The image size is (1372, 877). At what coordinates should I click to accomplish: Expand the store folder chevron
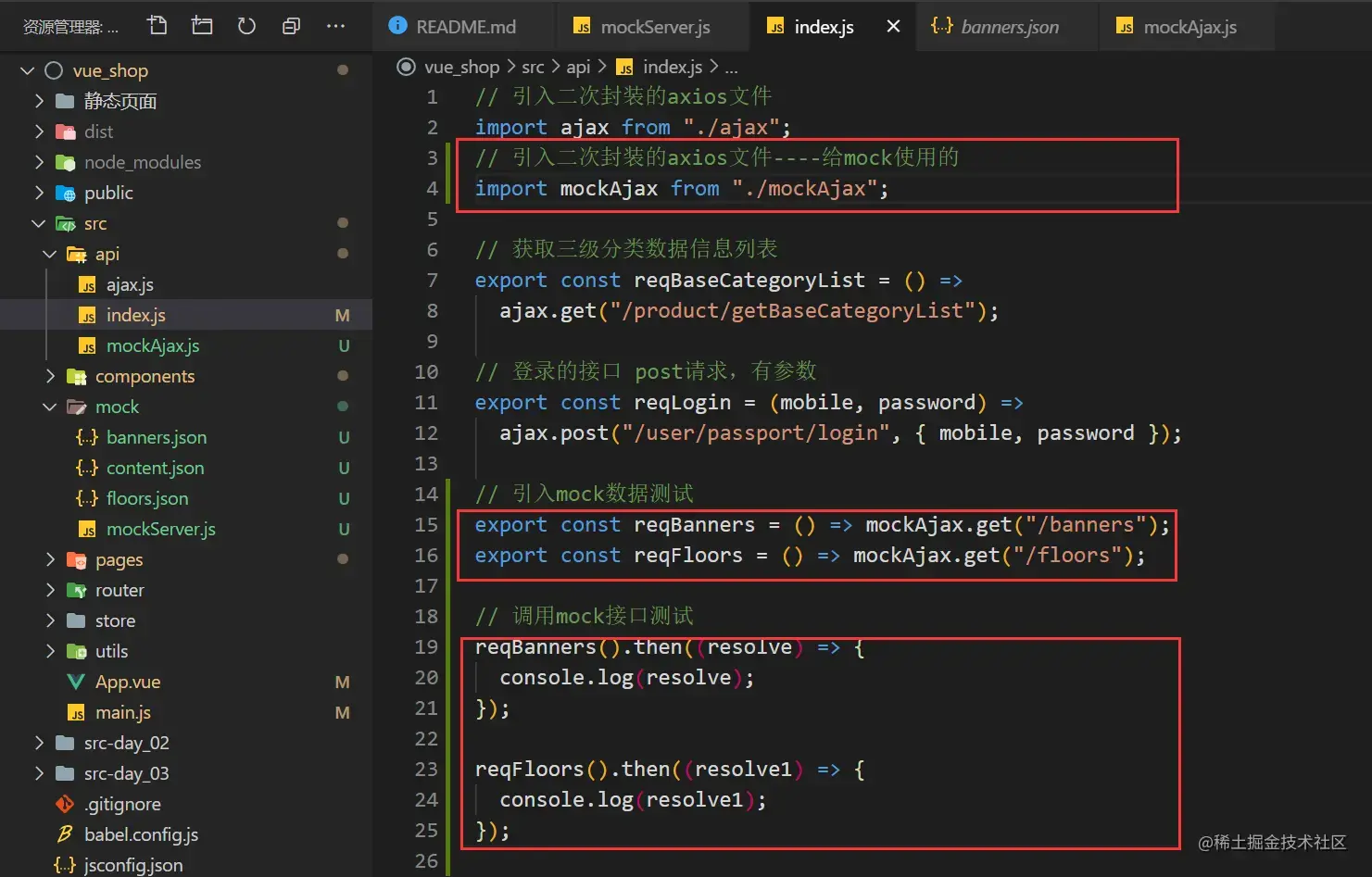(50, 620)
